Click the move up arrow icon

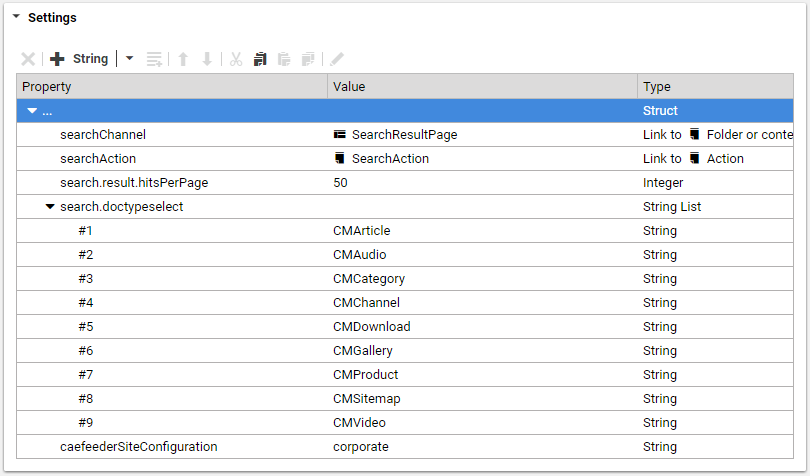pyautogui.click(x=183, y=59)
